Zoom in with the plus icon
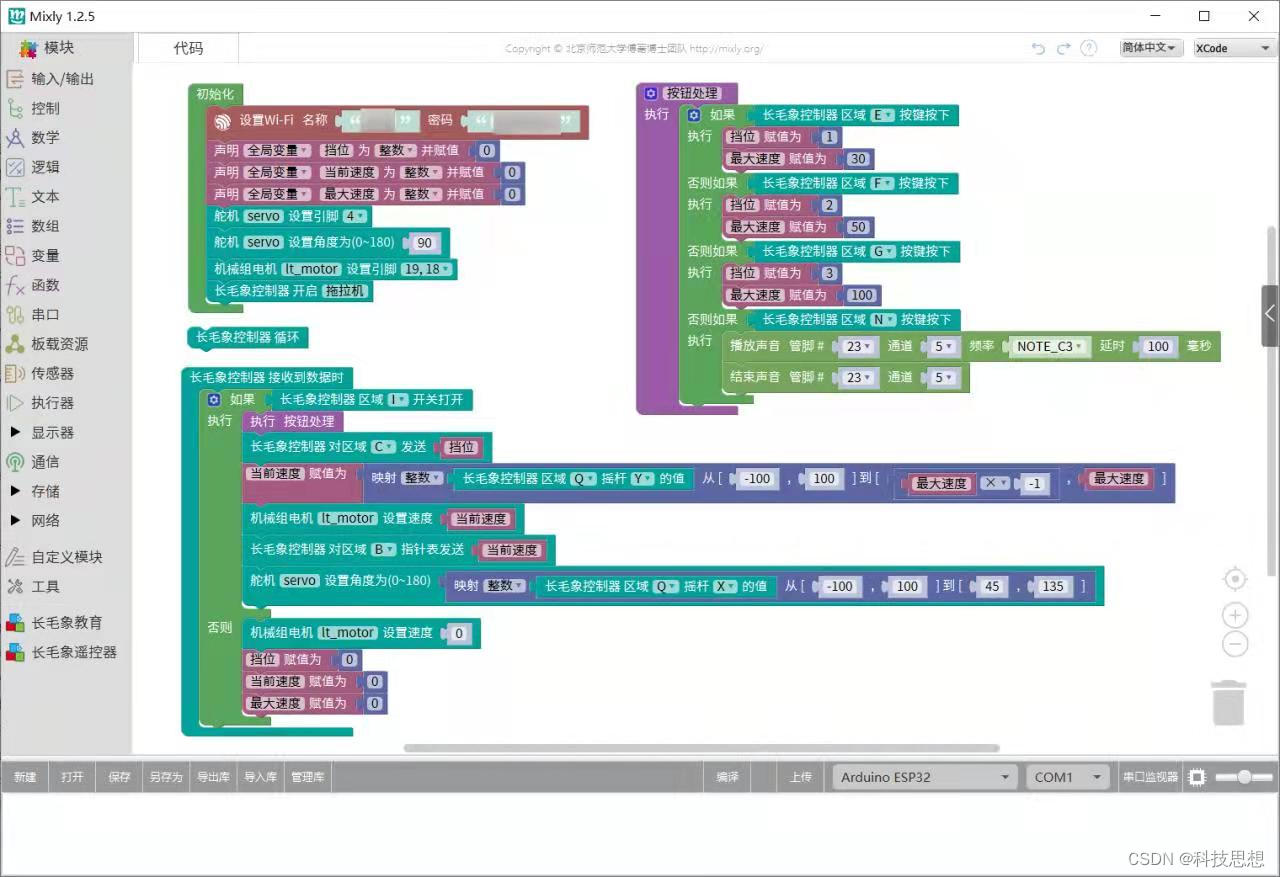This screenshot has height=877, width=1280. [1236, 615]
